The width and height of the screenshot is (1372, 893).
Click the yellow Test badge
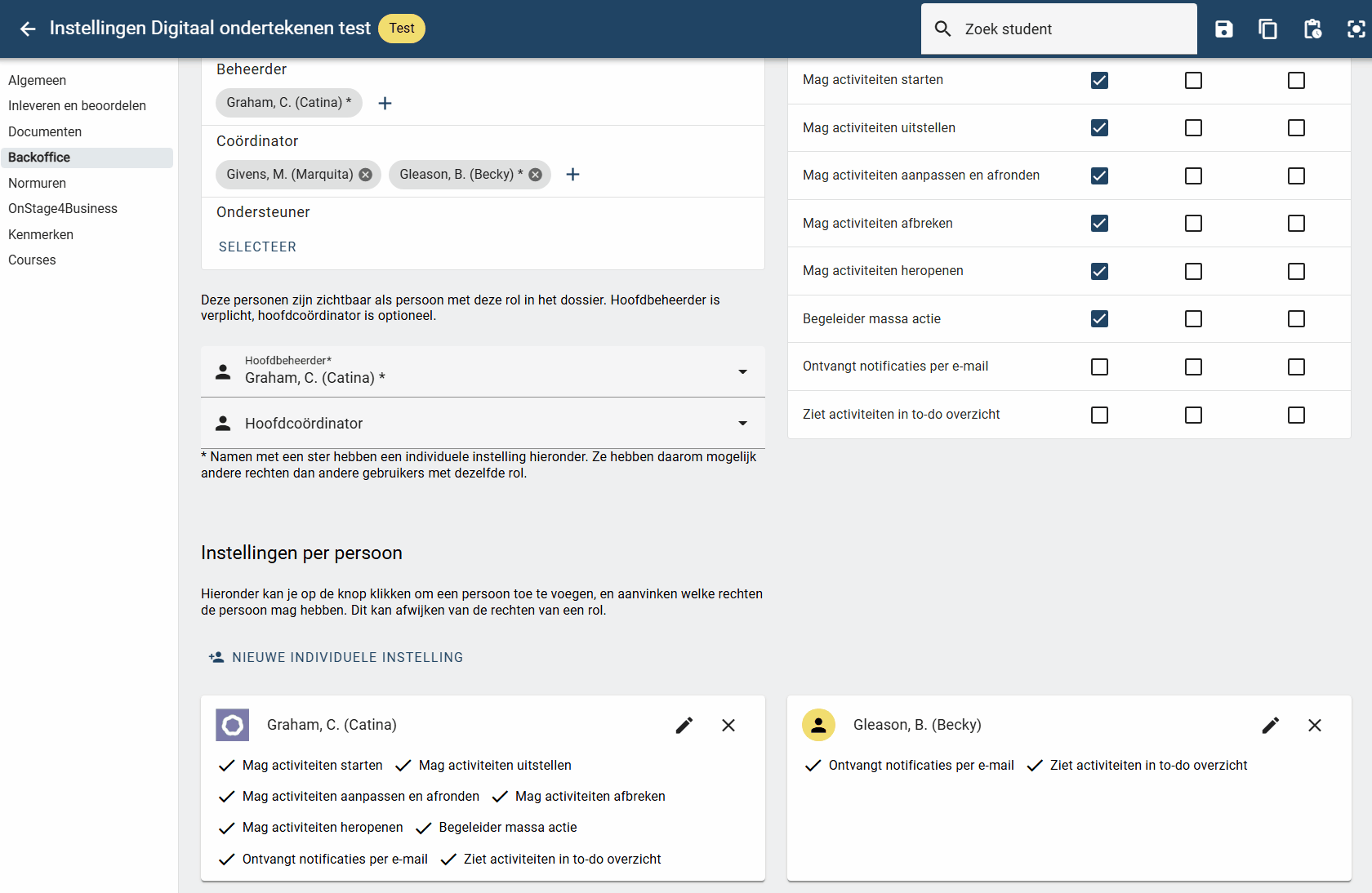pos(402,29)
